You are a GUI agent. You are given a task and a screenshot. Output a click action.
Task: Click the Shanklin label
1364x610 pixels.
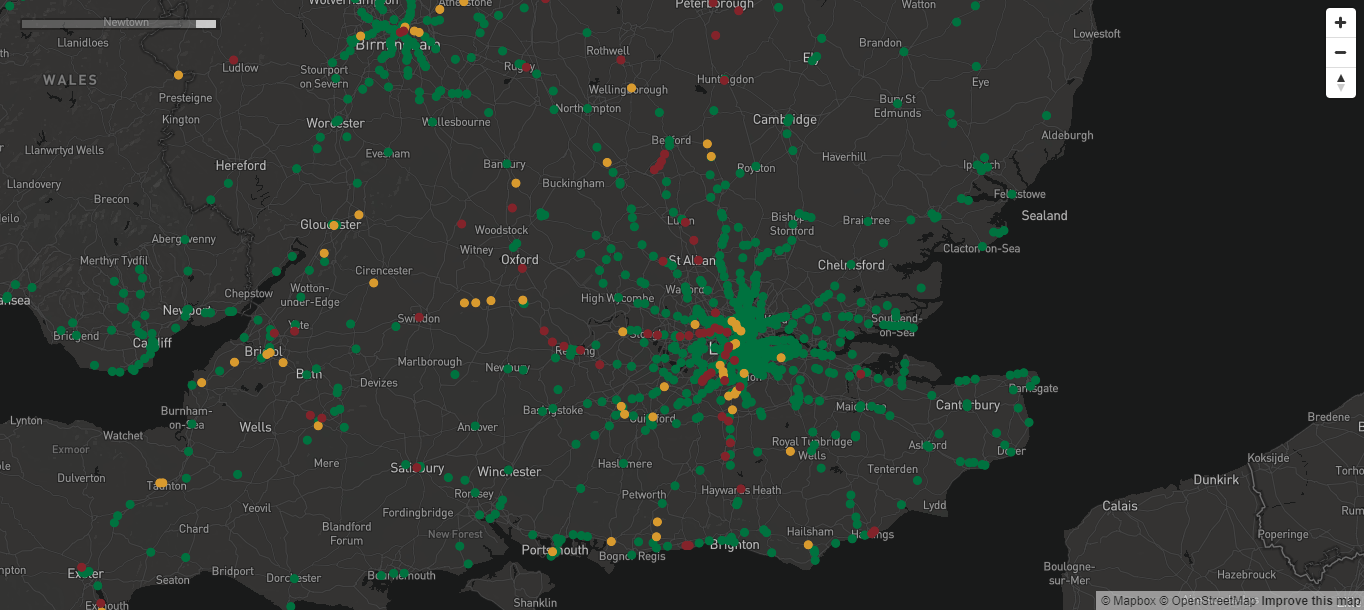(x=535, y=603)
